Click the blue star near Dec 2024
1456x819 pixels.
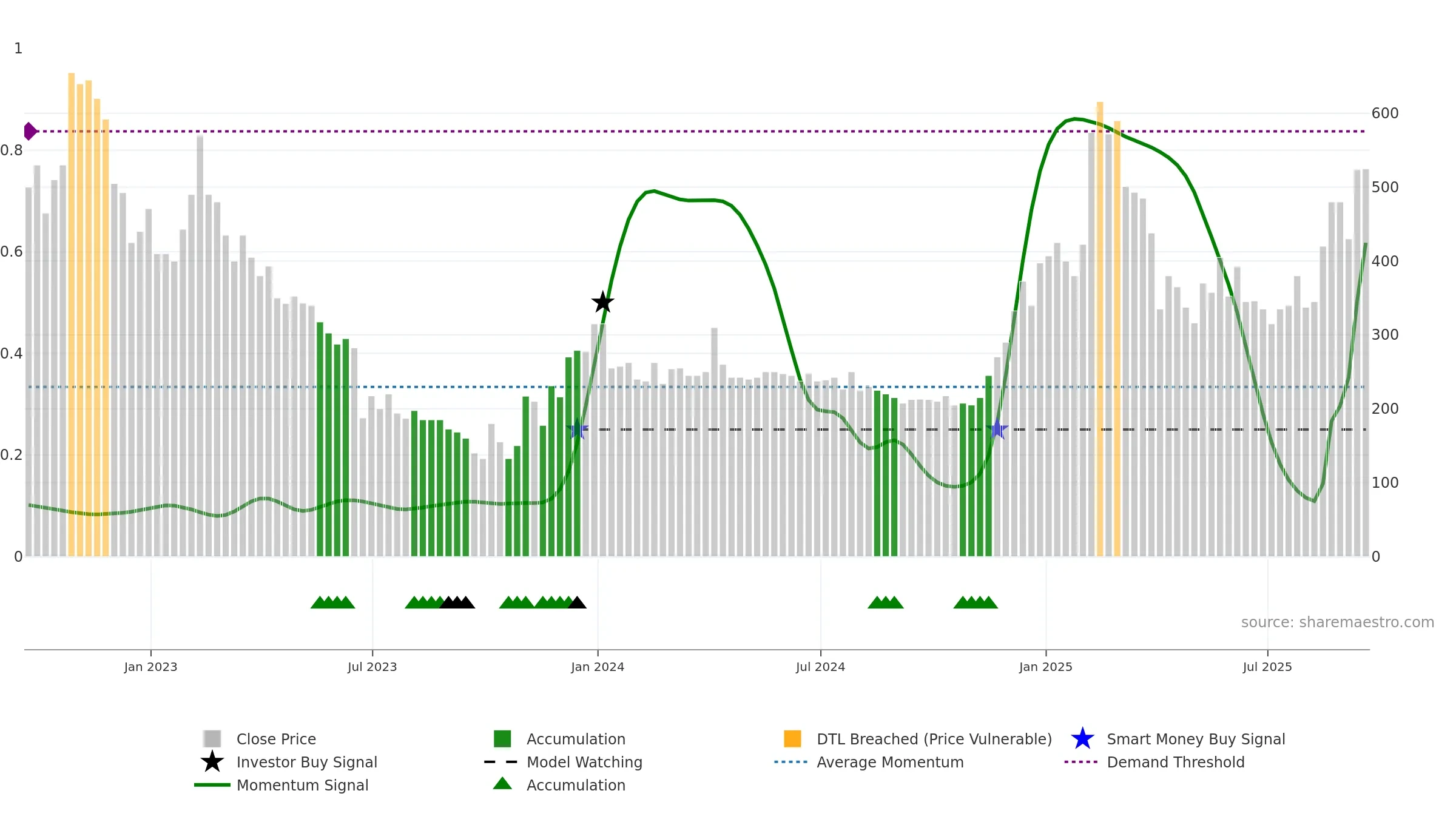tap(997, 429)
